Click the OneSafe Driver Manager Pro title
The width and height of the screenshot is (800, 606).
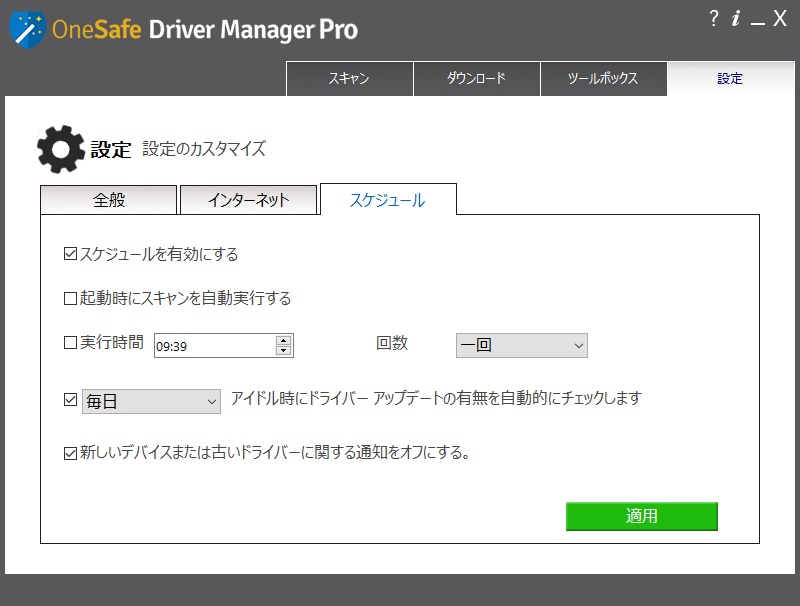click(x=205, y=30)
